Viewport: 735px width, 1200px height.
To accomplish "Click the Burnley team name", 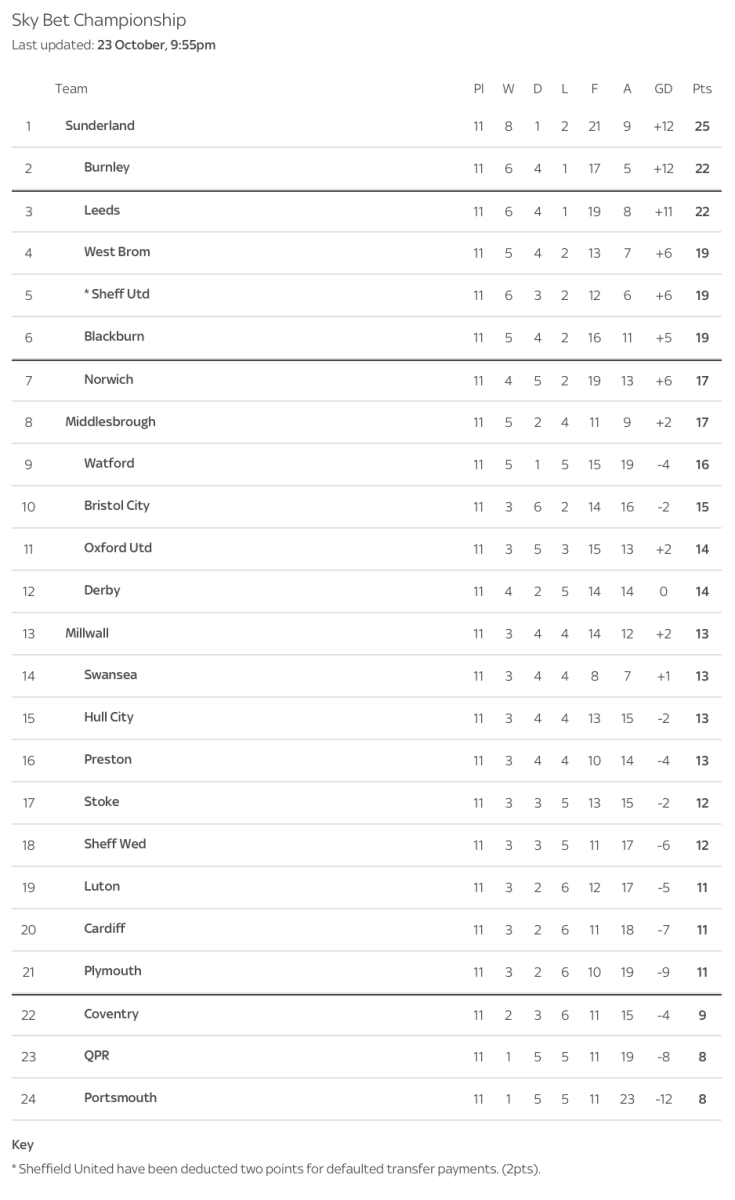I will pos(107,168).
